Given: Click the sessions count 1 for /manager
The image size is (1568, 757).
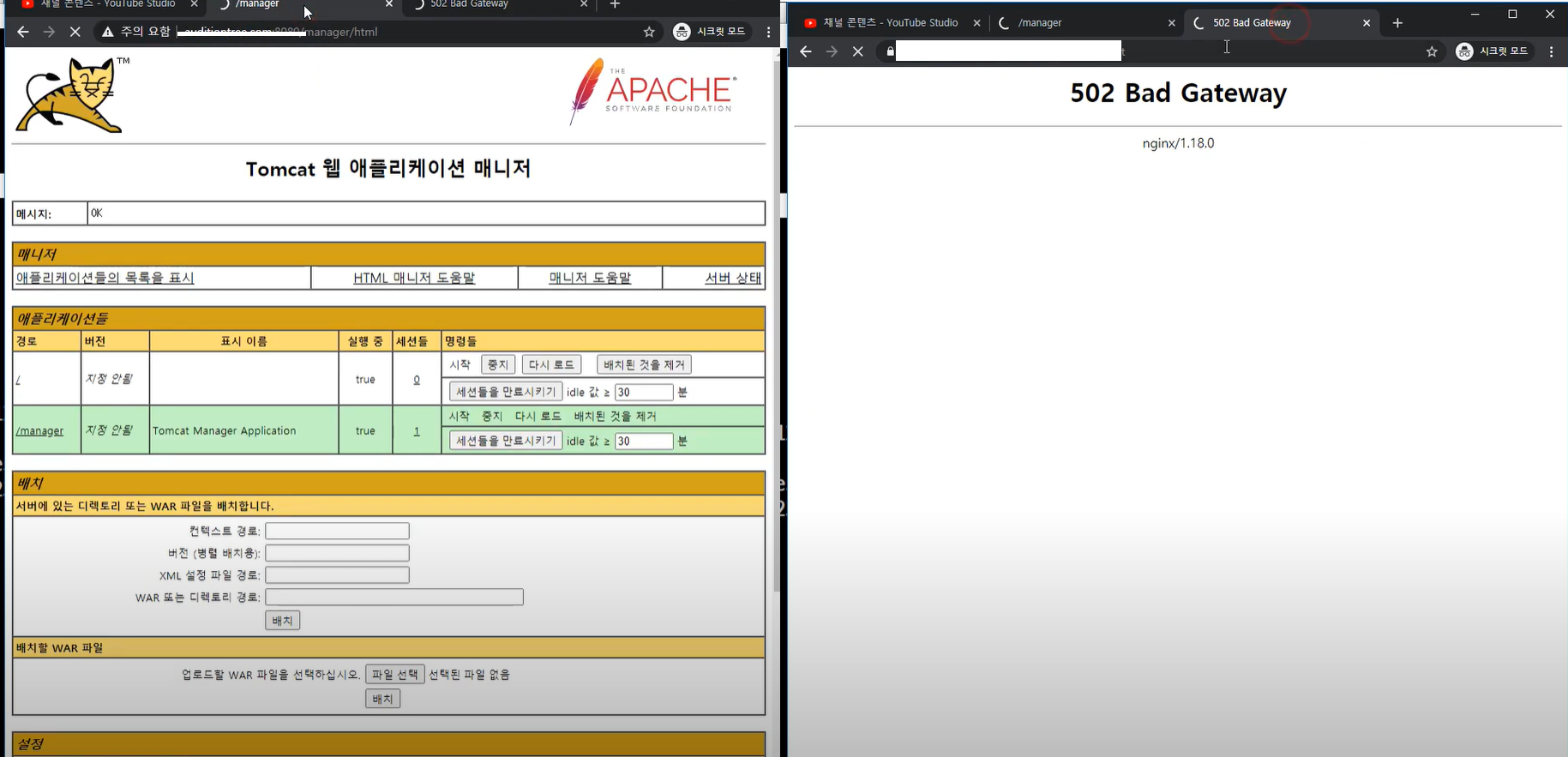Looking at the screenshot, I should [417, 430].
